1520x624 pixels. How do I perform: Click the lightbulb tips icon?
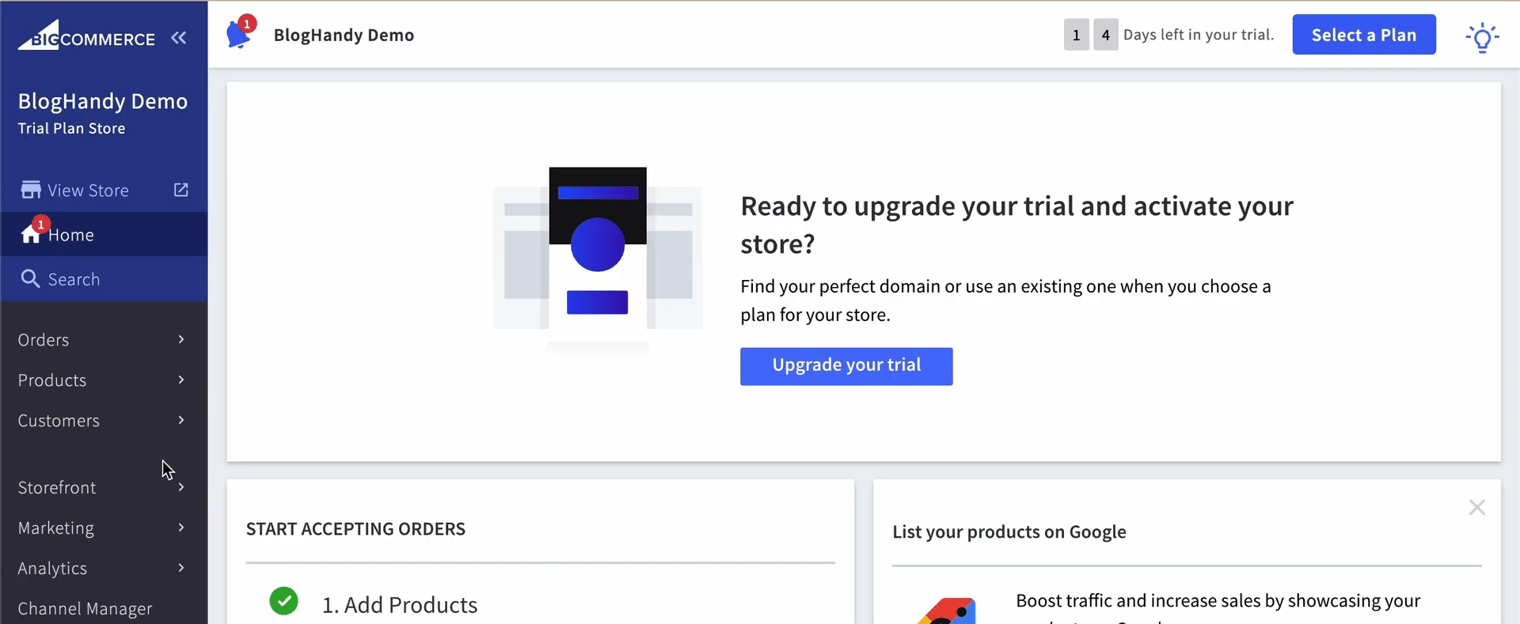click(1482, 38)
